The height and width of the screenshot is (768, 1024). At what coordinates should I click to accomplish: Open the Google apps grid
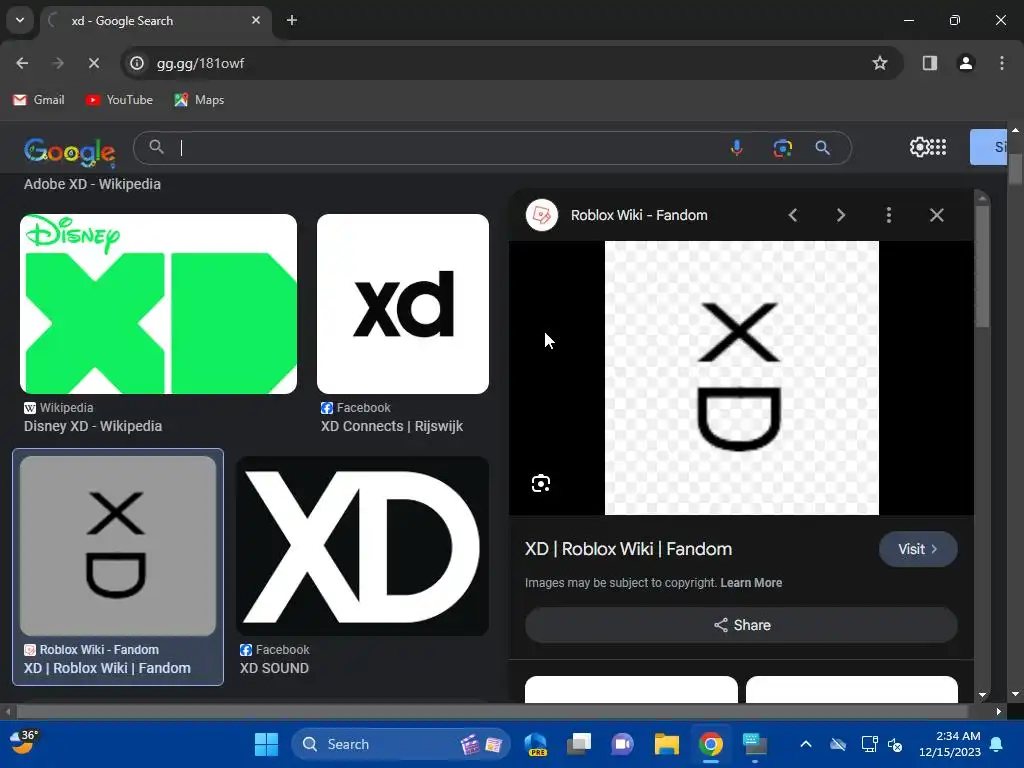pyautogui.click(x=938, y=147)
